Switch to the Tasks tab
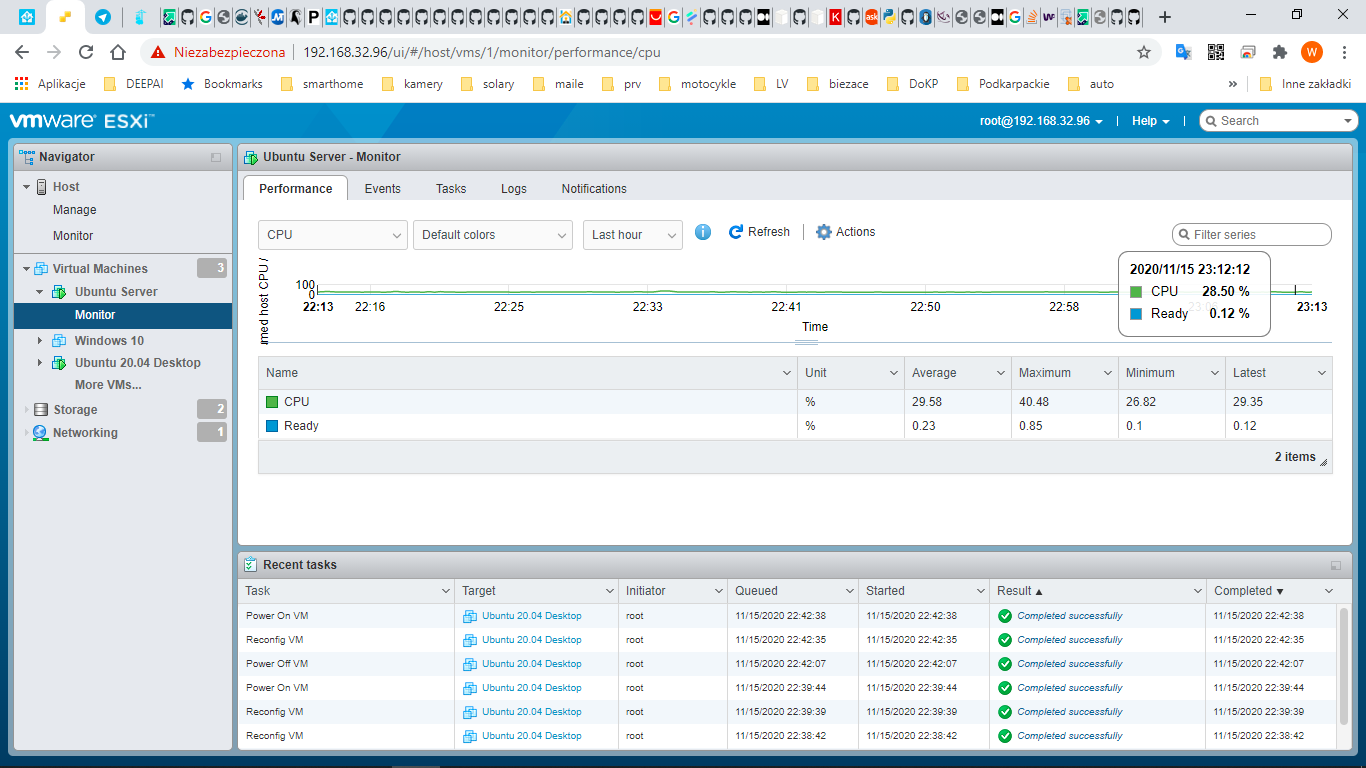1366x768 pixels. (x=451, y=188)
